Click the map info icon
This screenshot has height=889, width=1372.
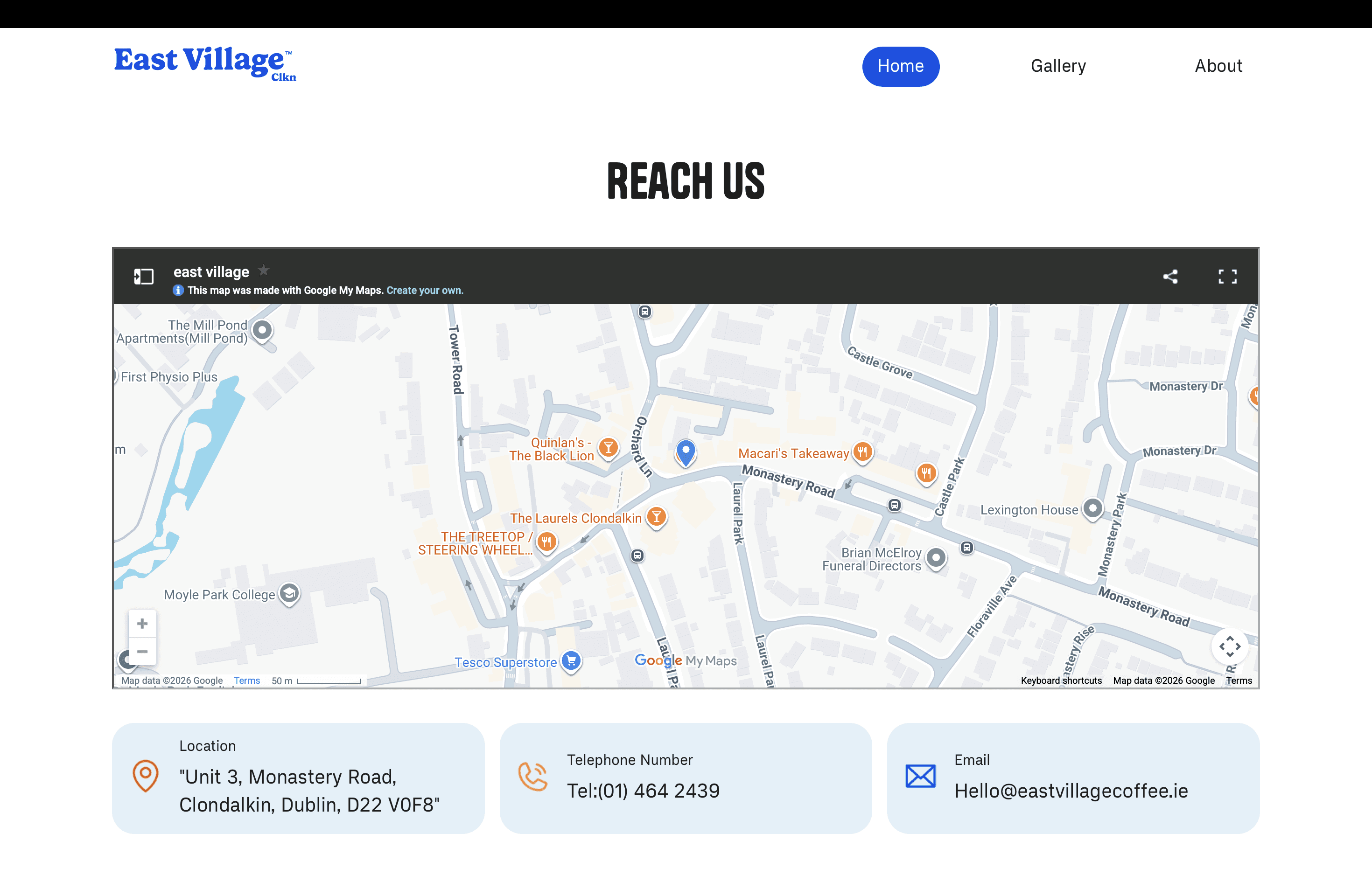[178, 291]
